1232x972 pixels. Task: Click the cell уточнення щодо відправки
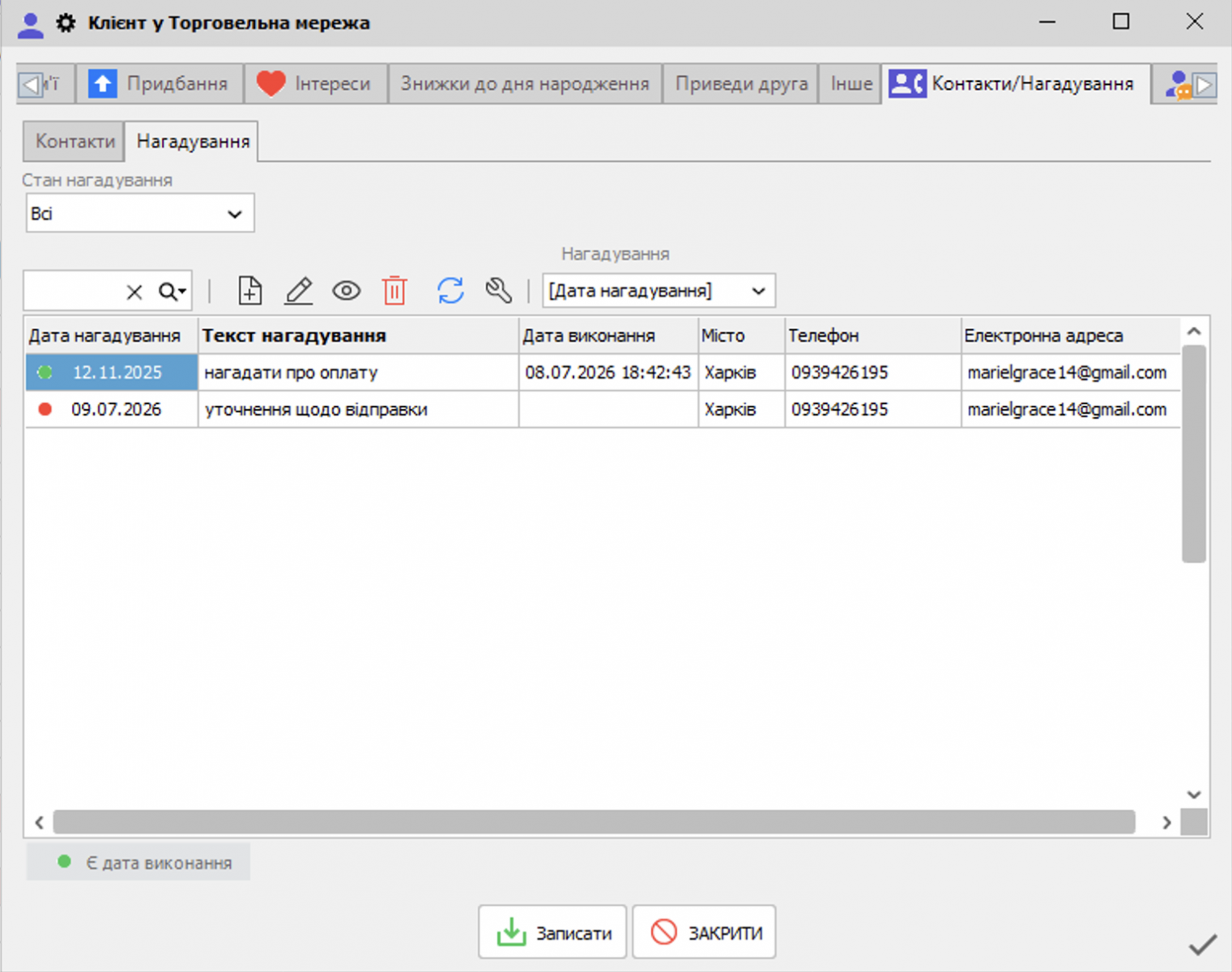(x=359, y=410)
